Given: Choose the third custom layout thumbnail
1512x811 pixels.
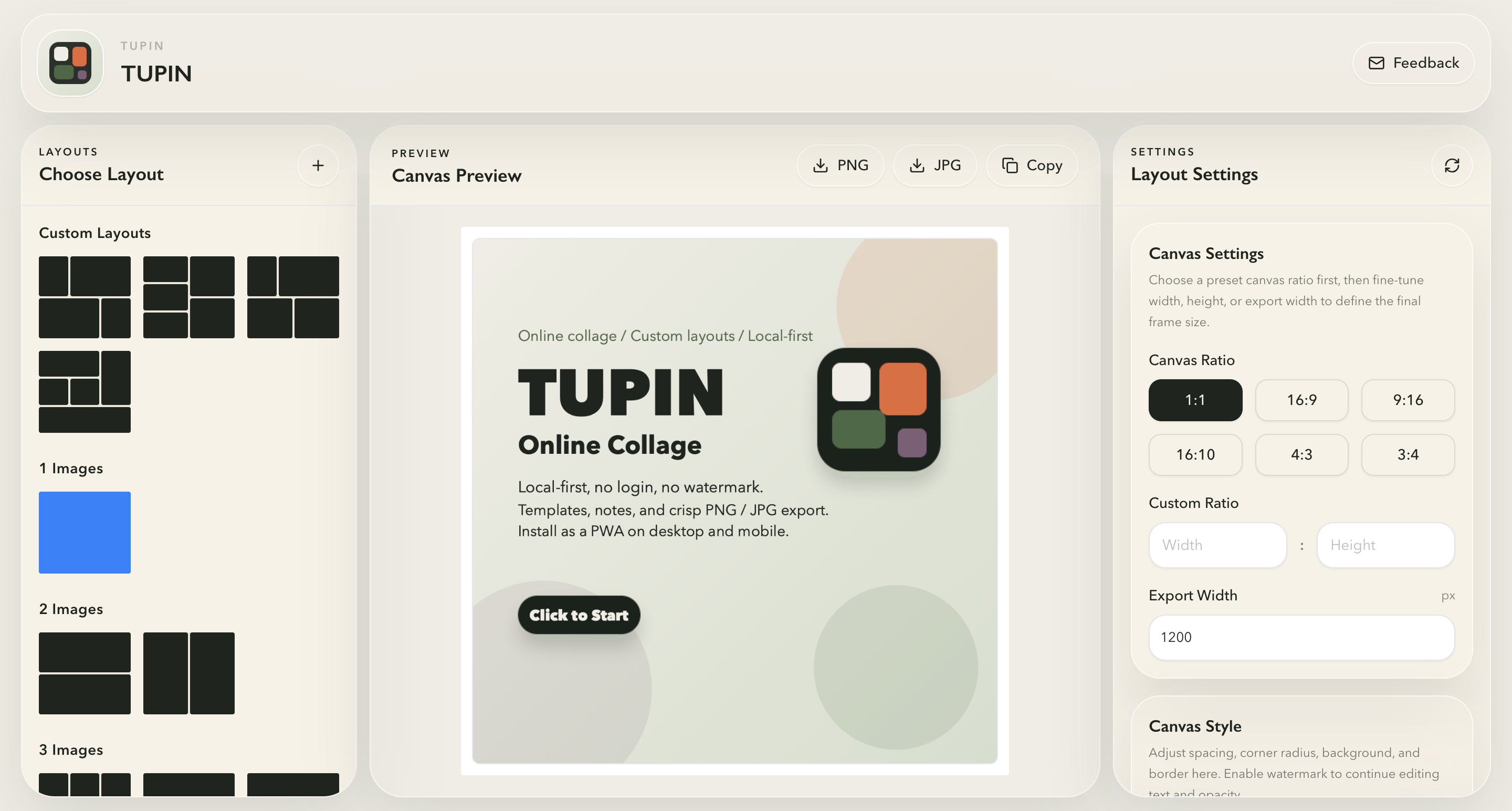Looking at the screenshot, I should coord(293,297).
